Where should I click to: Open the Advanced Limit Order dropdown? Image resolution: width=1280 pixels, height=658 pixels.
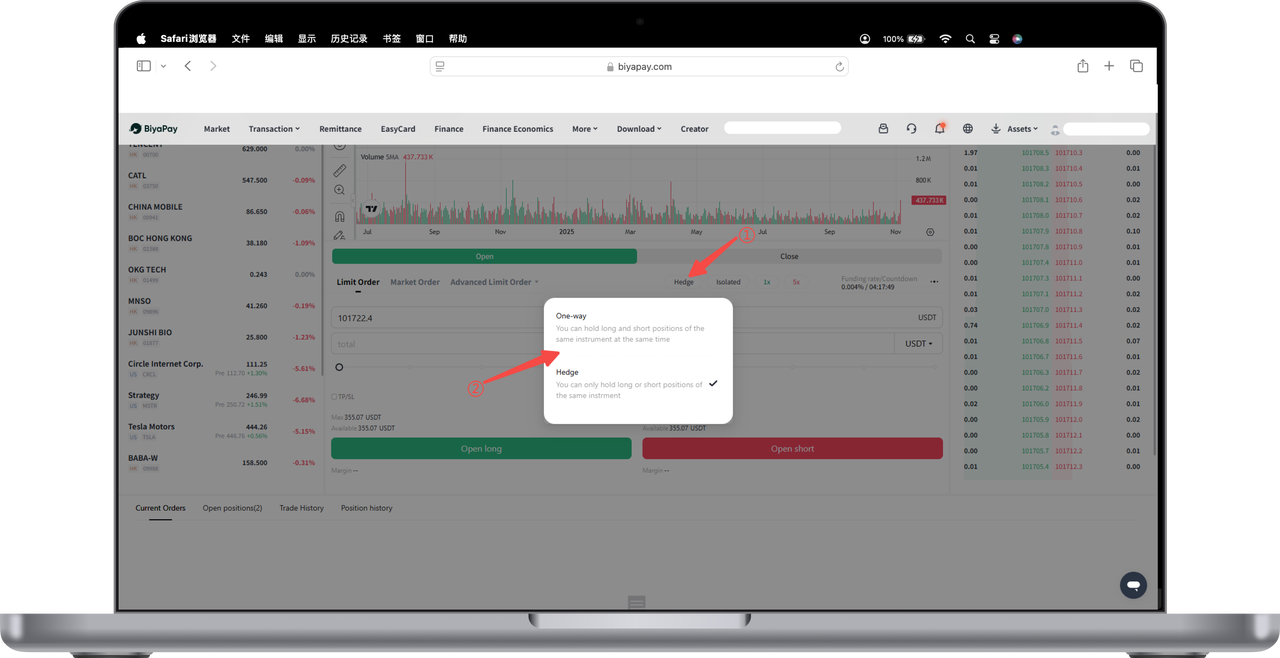pos(494,282)
